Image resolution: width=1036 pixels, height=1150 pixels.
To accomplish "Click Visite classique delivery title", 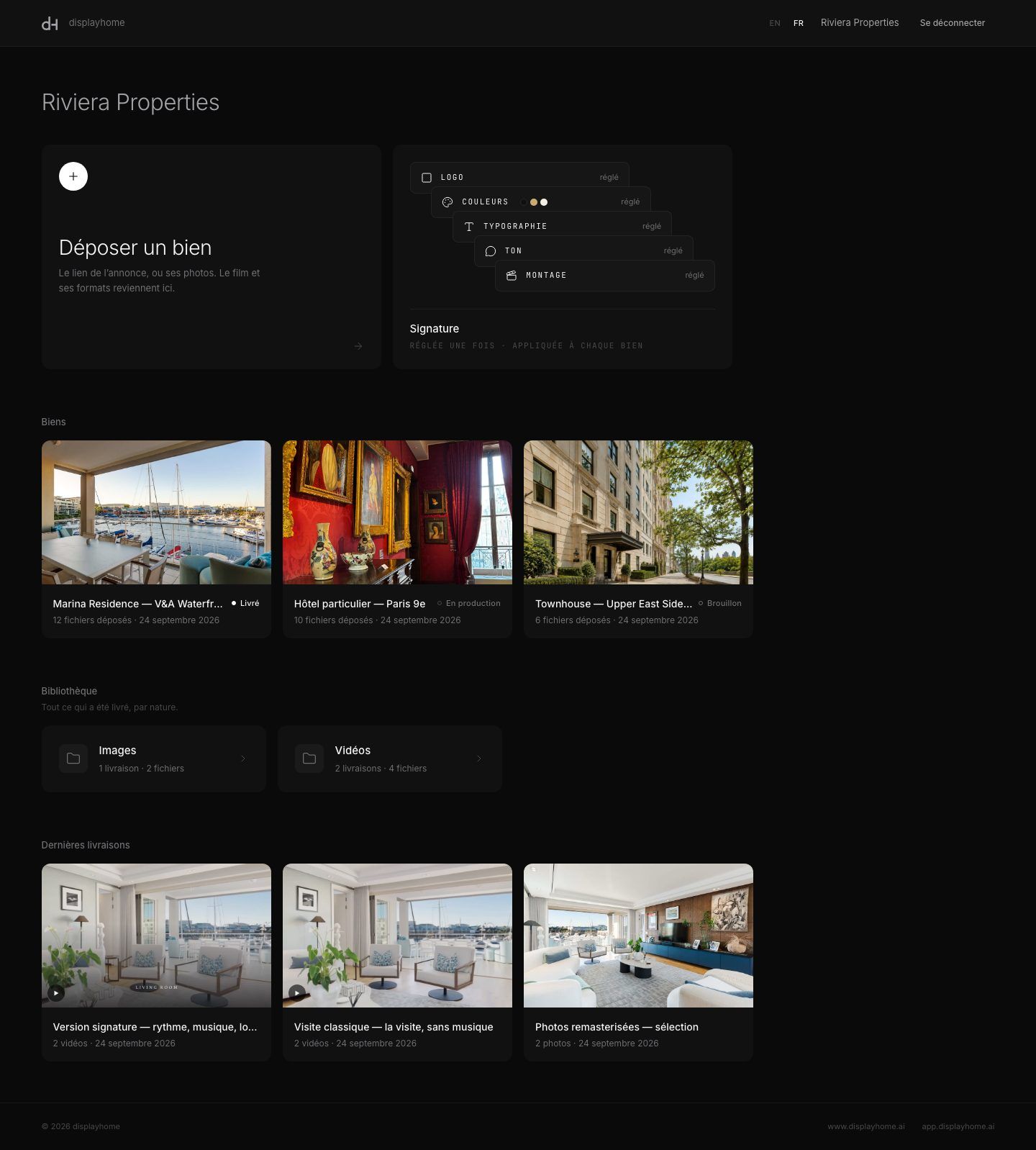I will pos(394,1027).
